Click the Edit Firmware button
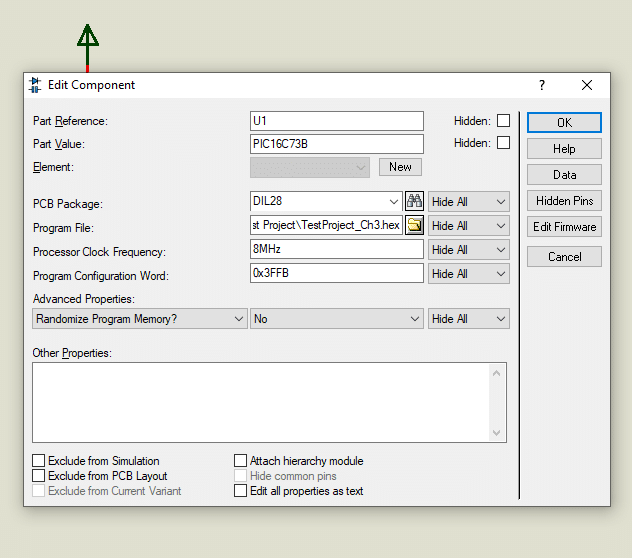Image resolution: width=632 pixels, height=558 pixels. point(564,227)
